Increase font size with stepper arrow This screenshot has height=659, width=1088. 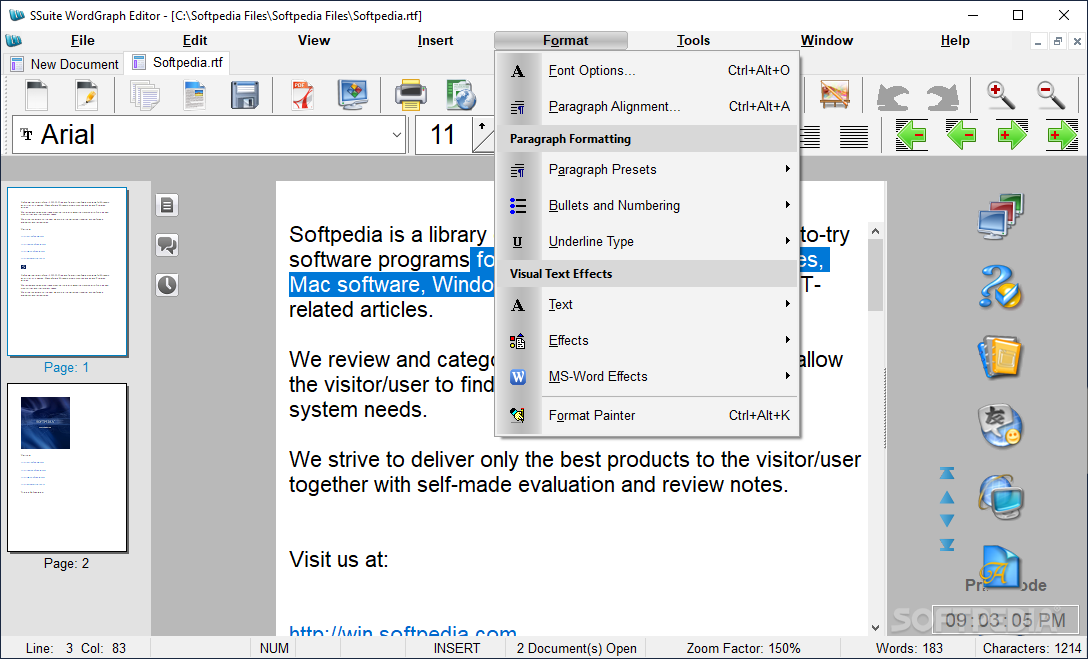pyautogui.click(x=482, y=126)
